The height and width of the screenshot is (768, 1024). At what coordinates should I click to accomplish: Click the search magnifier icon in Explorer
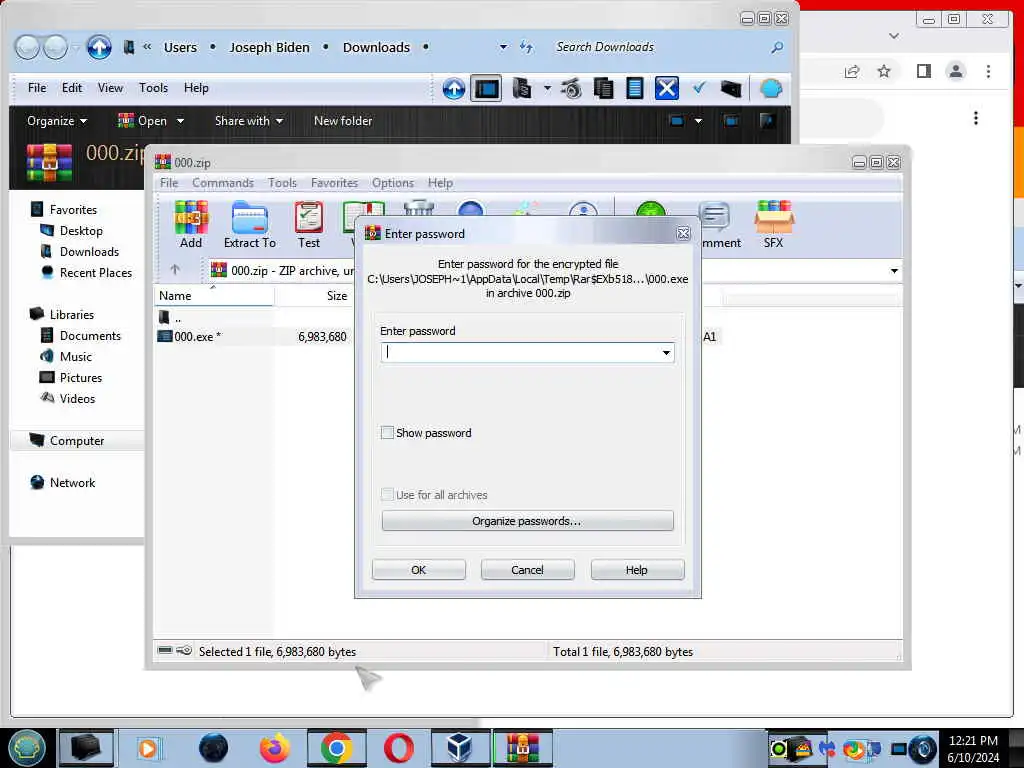pos(776,47)
